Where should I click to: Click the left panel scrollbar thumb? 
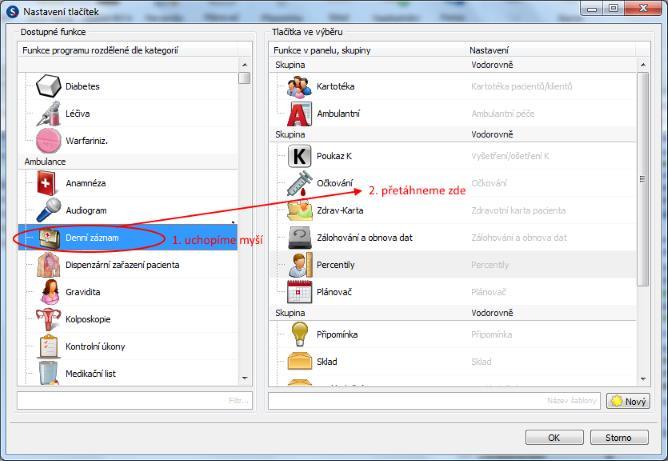tap(245, 78)
